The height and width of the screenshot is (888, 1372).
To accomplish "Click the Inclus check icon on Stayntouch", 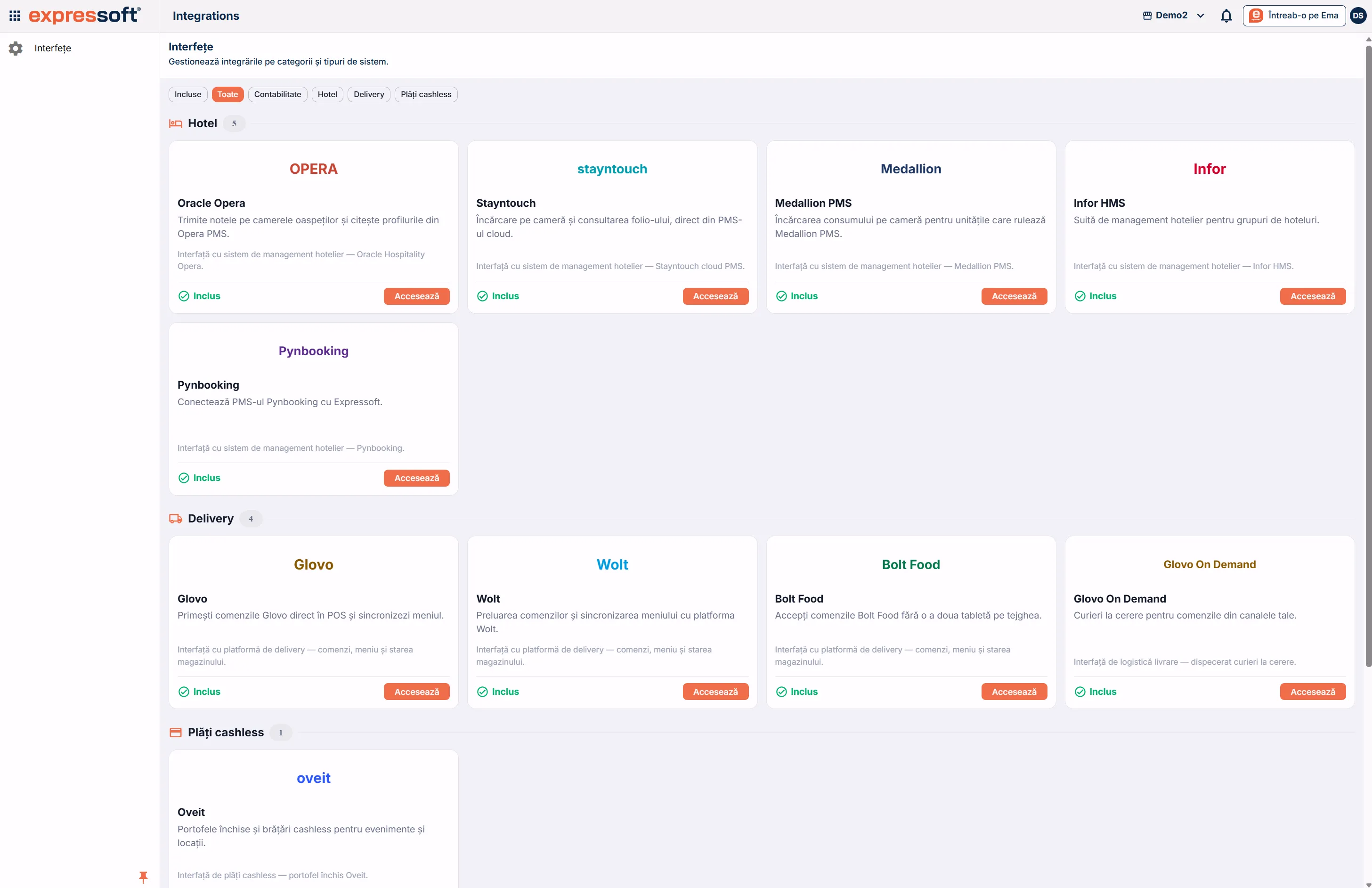I will pyautogui.click(x=482, y=296).
